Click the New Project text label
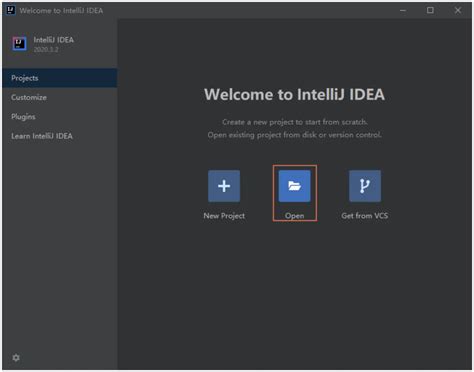 [224, 216]
